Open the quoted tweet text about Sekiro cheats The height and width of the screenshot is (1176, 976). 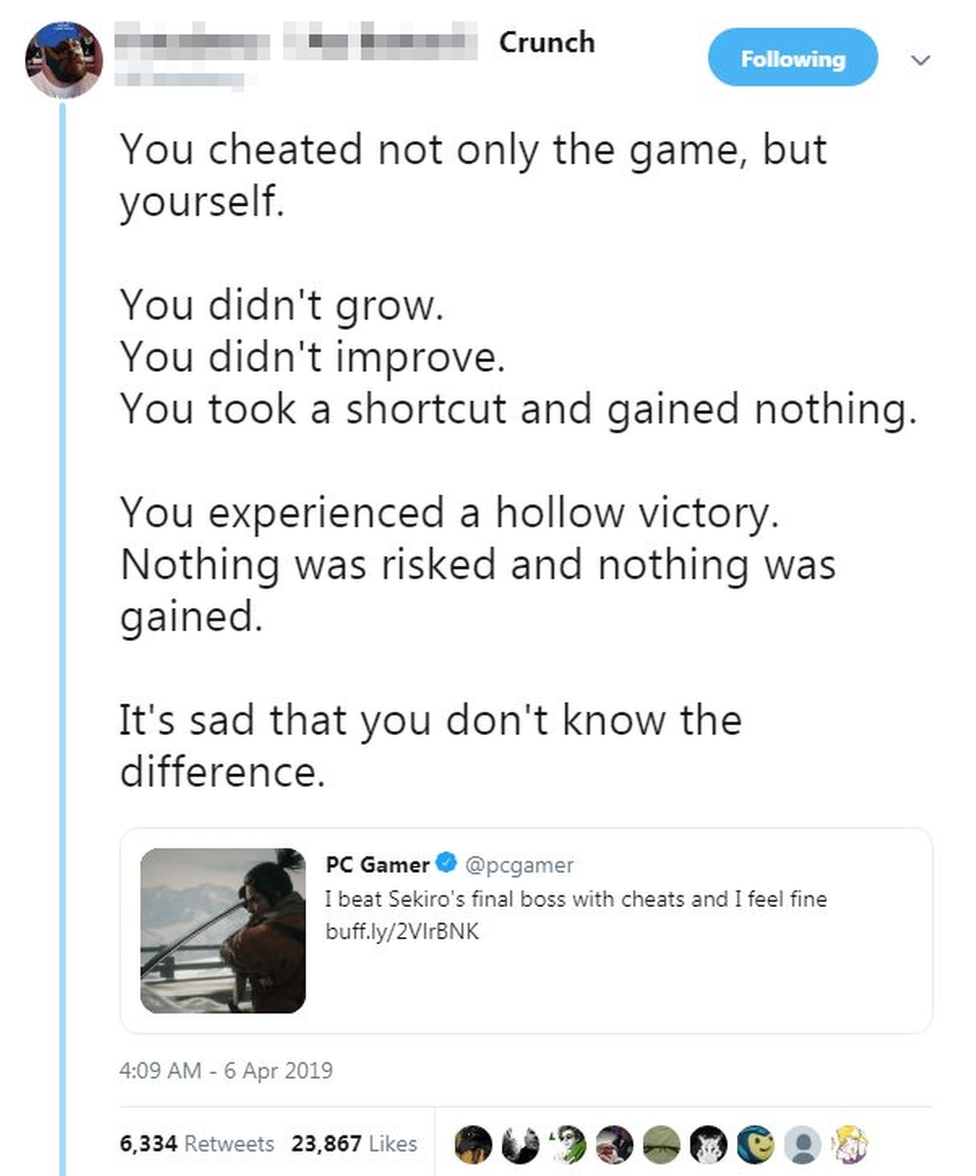click(x=576, y=899)
